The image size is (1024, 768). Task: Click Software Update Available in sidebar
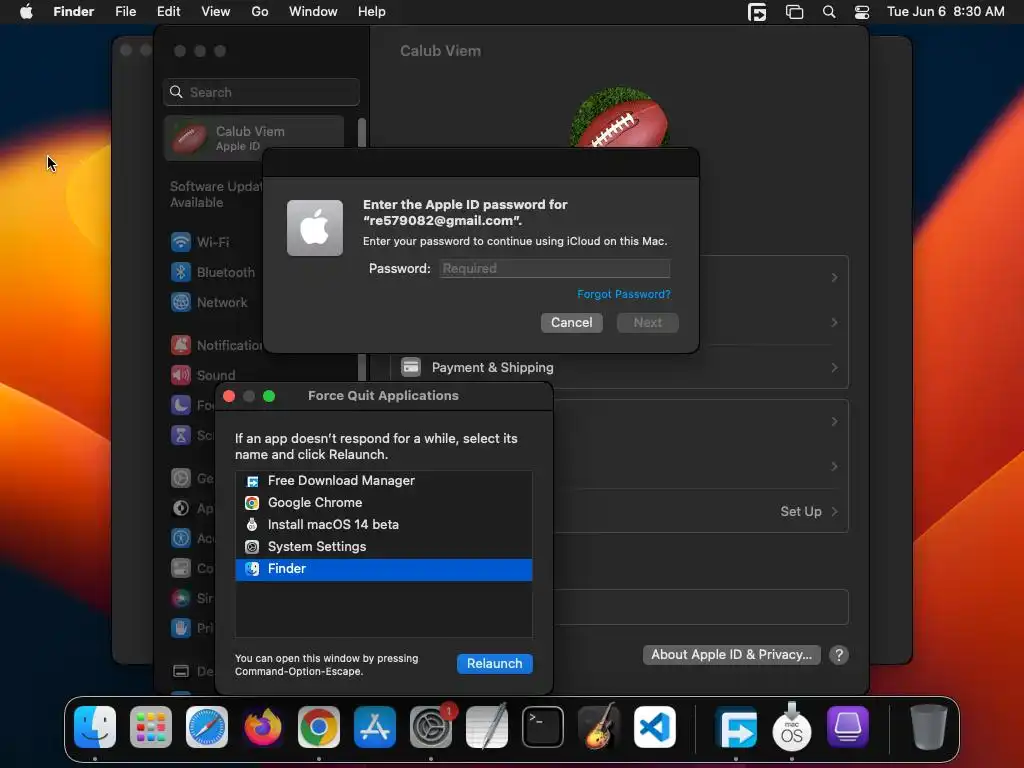click(x=216, y=195)
